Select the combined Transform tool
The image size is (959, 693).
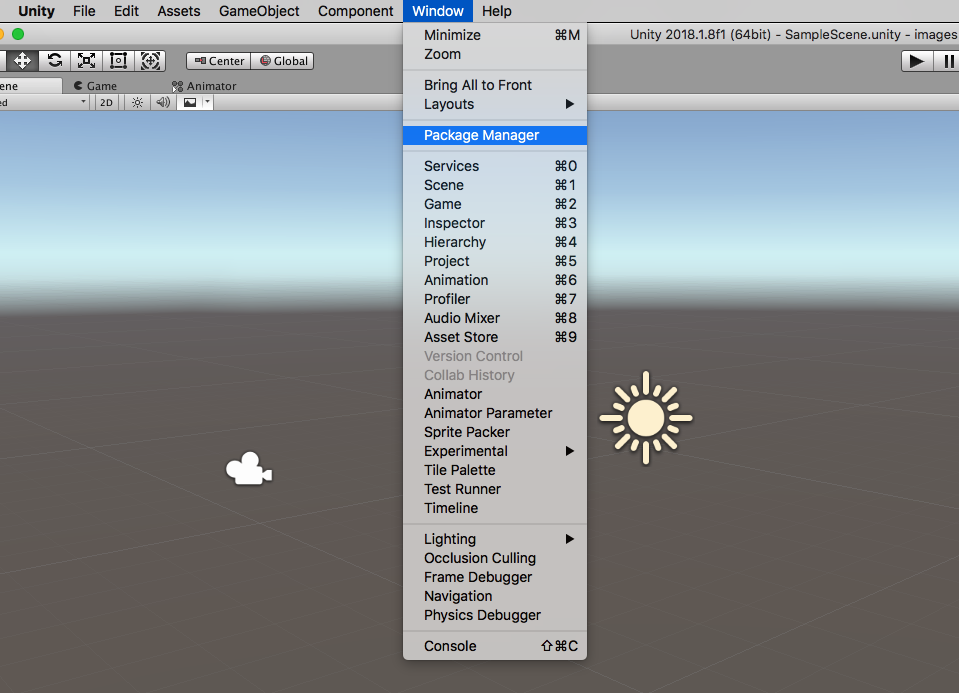[x=150, y=61]
